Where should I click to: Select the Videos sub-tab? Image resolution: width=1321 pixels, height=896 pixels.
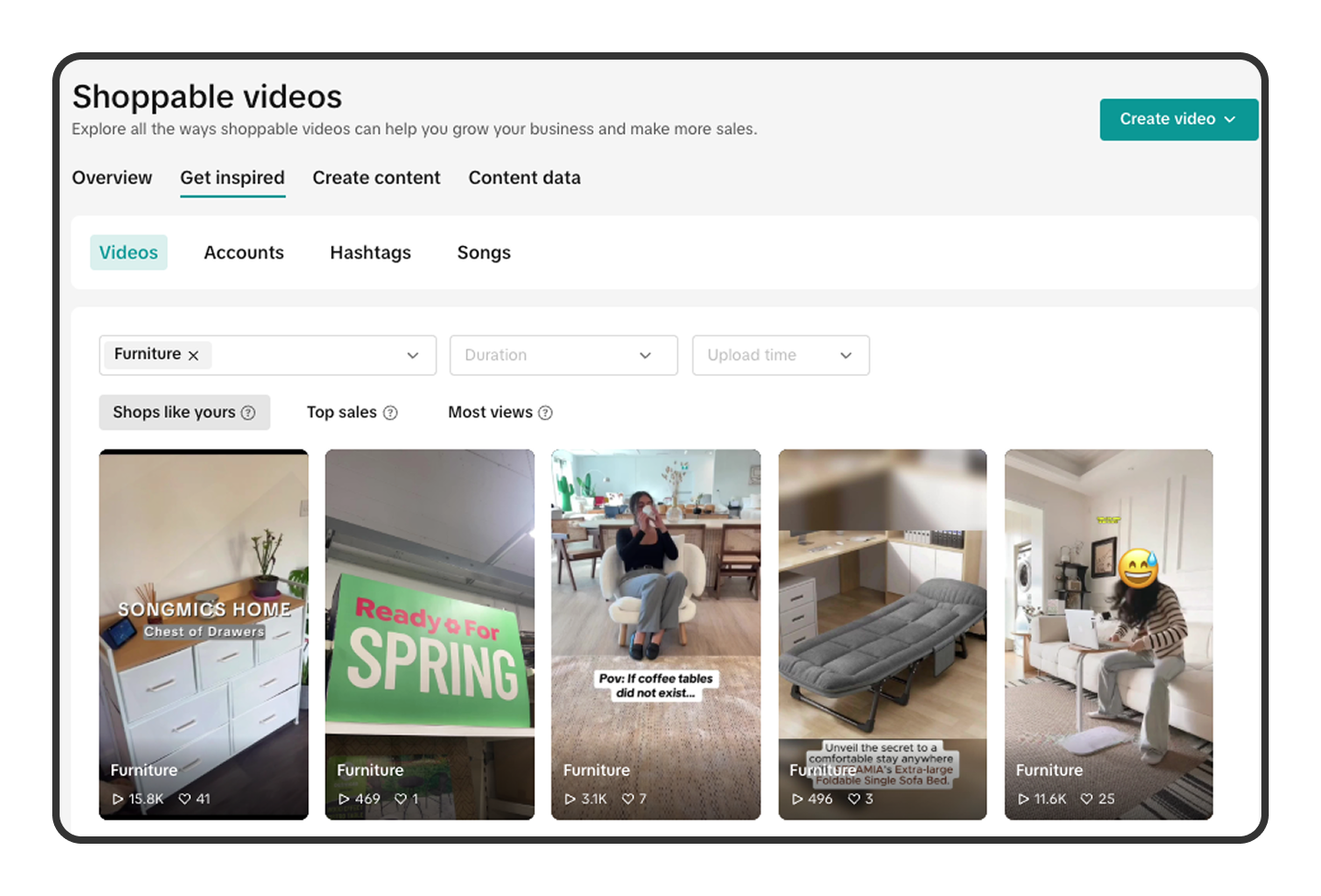click(128, 252)
